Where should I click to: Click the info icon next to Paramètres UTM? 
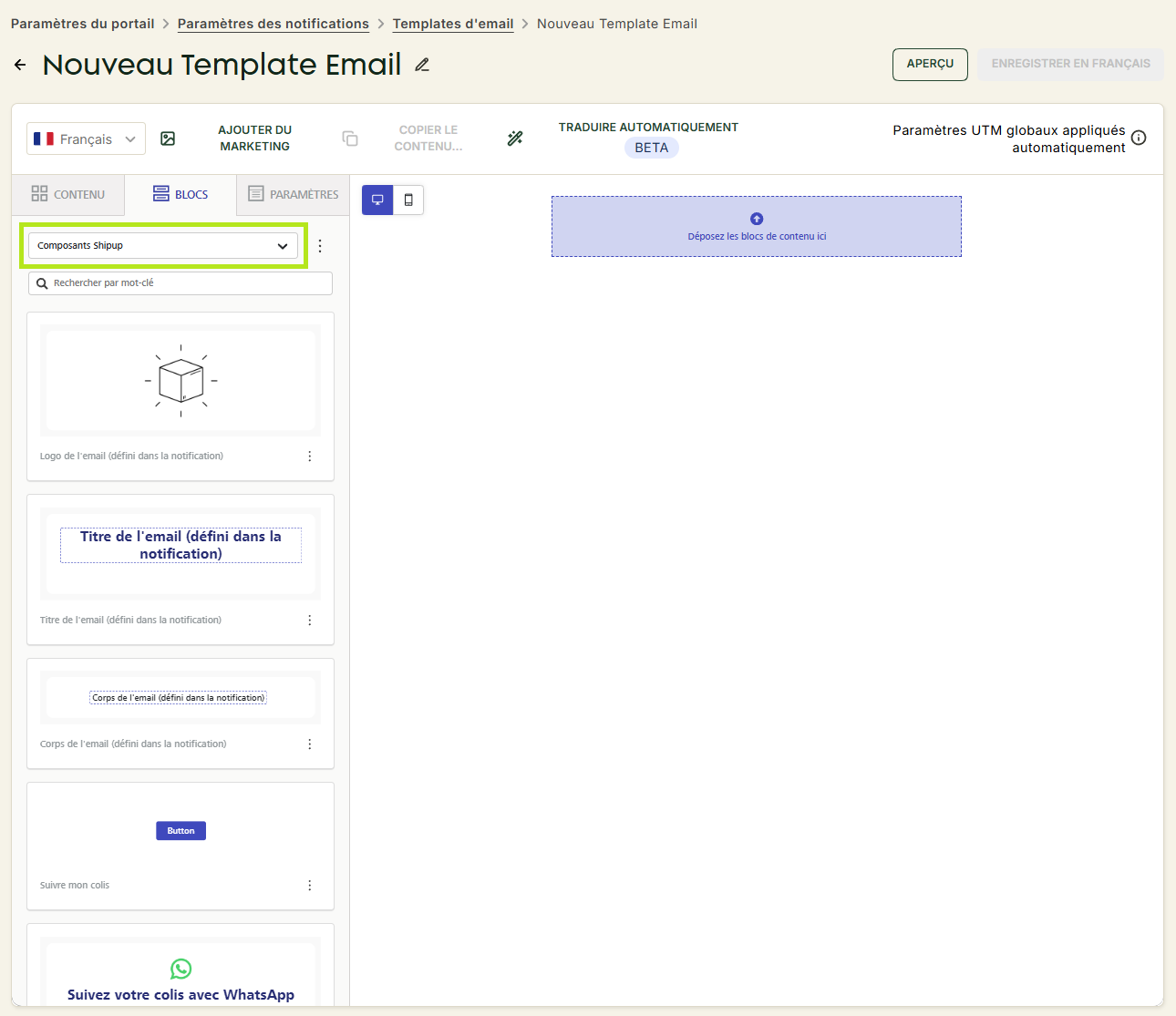tap(1139, 138)
